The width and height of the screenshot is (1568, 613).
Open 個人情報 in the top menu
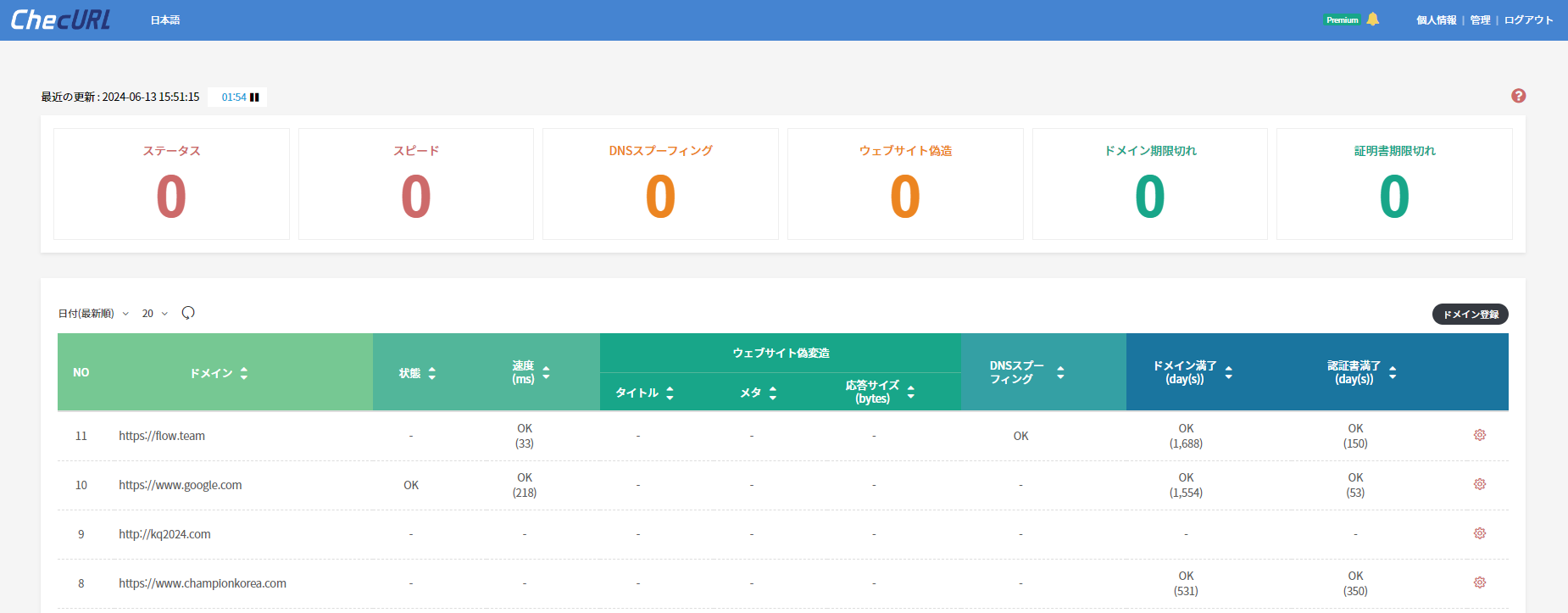pyautogui.click(x=1436, y=20)
